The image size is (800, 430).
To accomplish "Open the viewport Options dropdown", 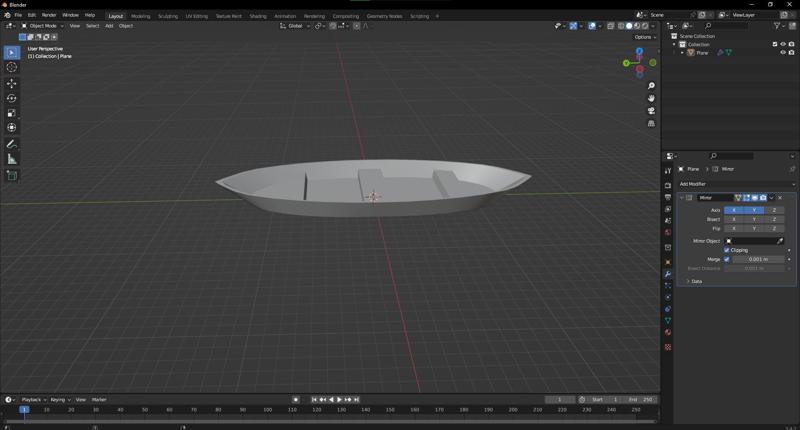I will point(645,37).
